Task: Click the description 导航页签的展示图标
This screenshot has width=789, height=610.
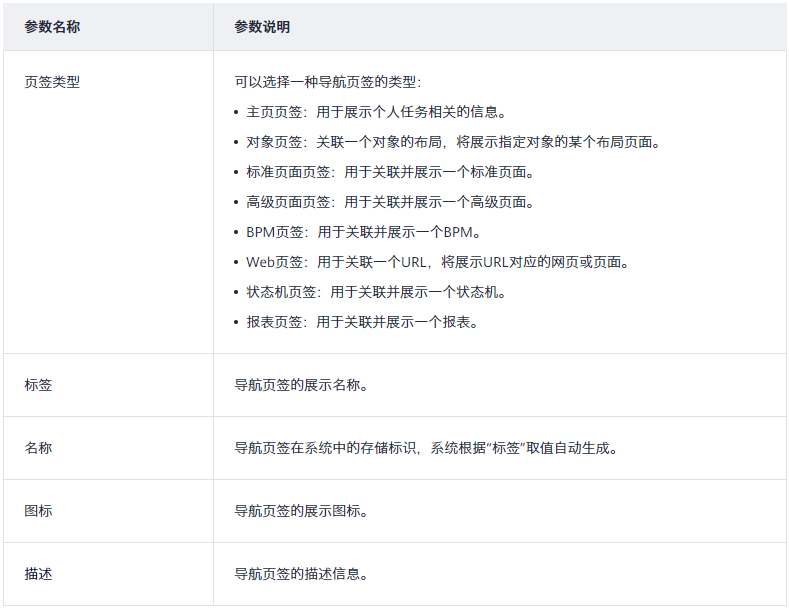Action: click(x=301, y=511)
